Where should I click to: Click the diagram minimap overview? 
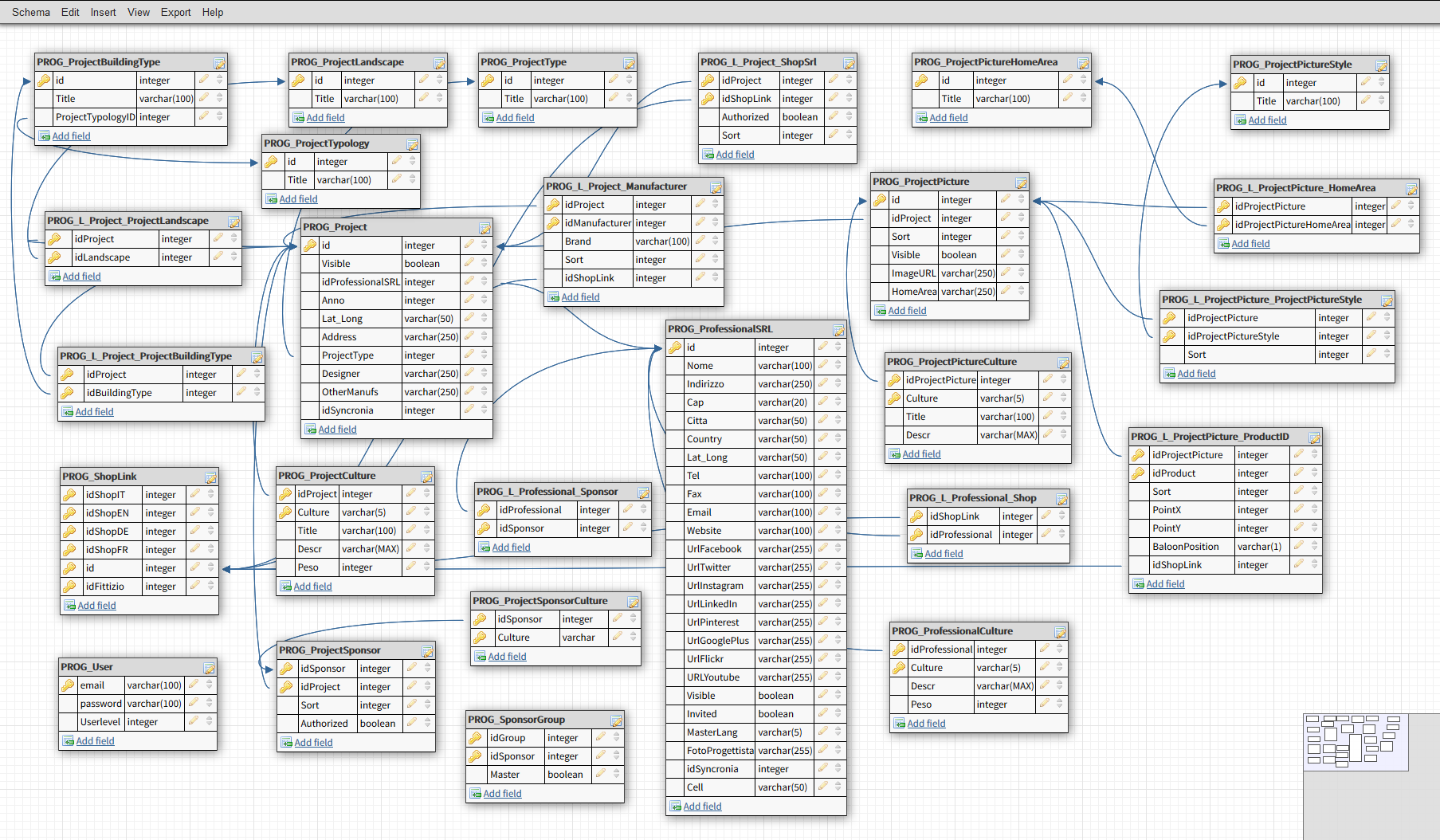coord(1356,742)
